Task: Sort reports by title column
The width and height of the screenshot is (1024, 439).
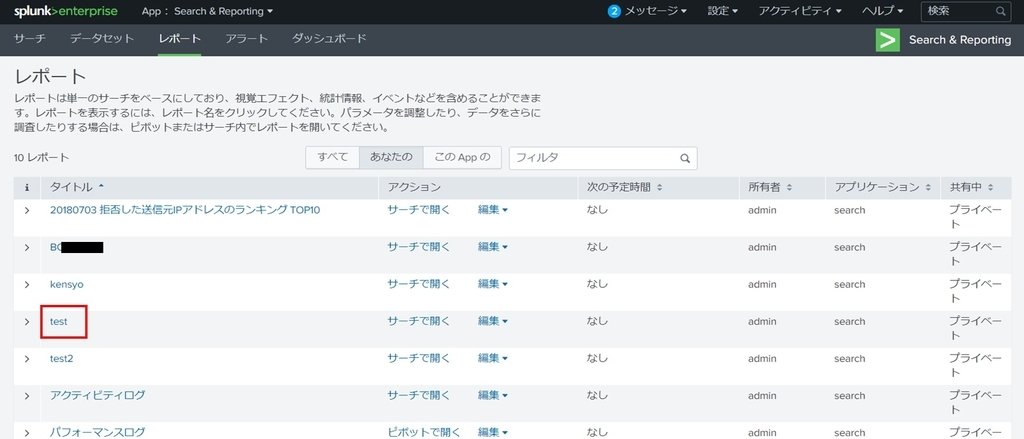Action: pos(76,187)
